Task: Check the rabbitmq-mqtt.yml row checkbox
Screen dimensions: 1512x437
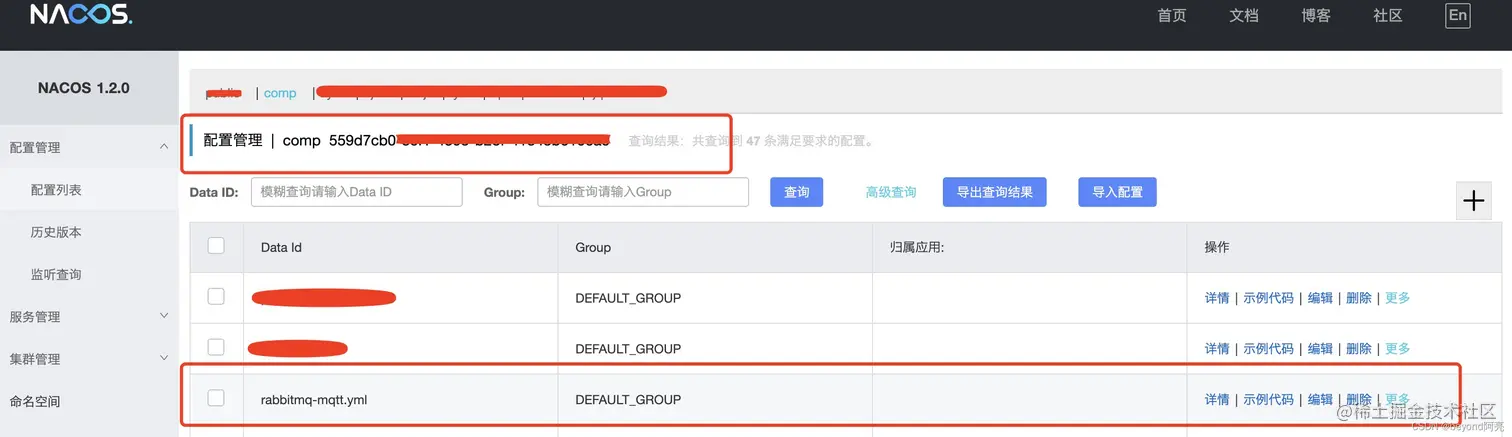Action: [216, 398]
